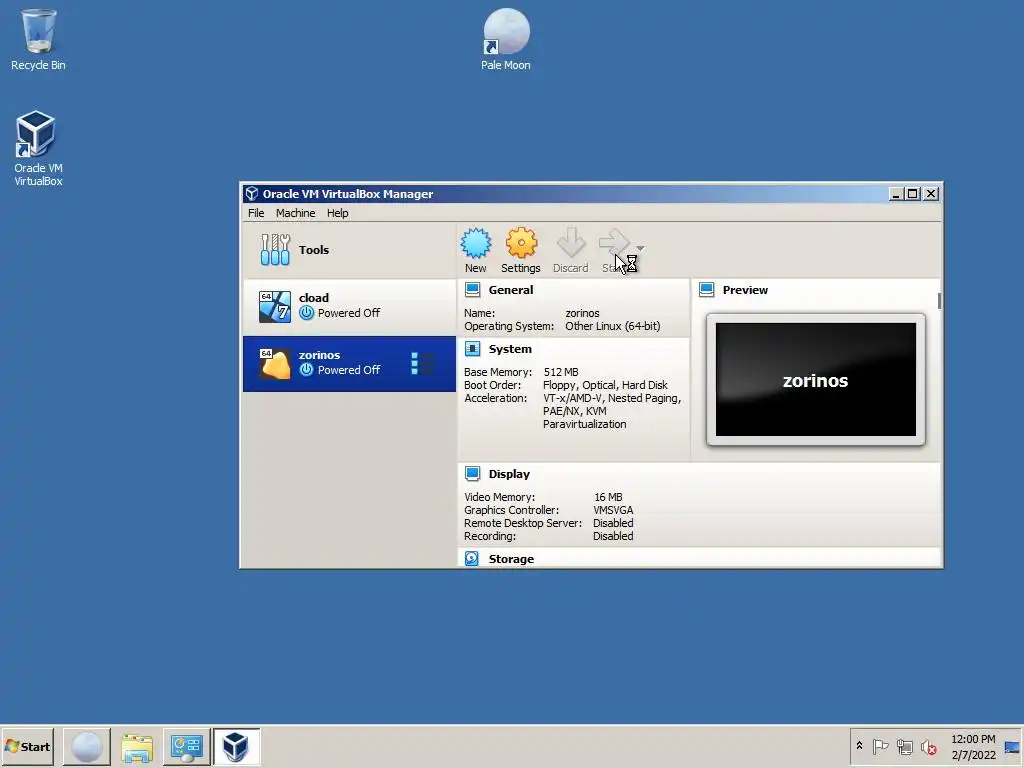Open the Pale Moon desktop shortcut
1024x768 pixels.
505,39
